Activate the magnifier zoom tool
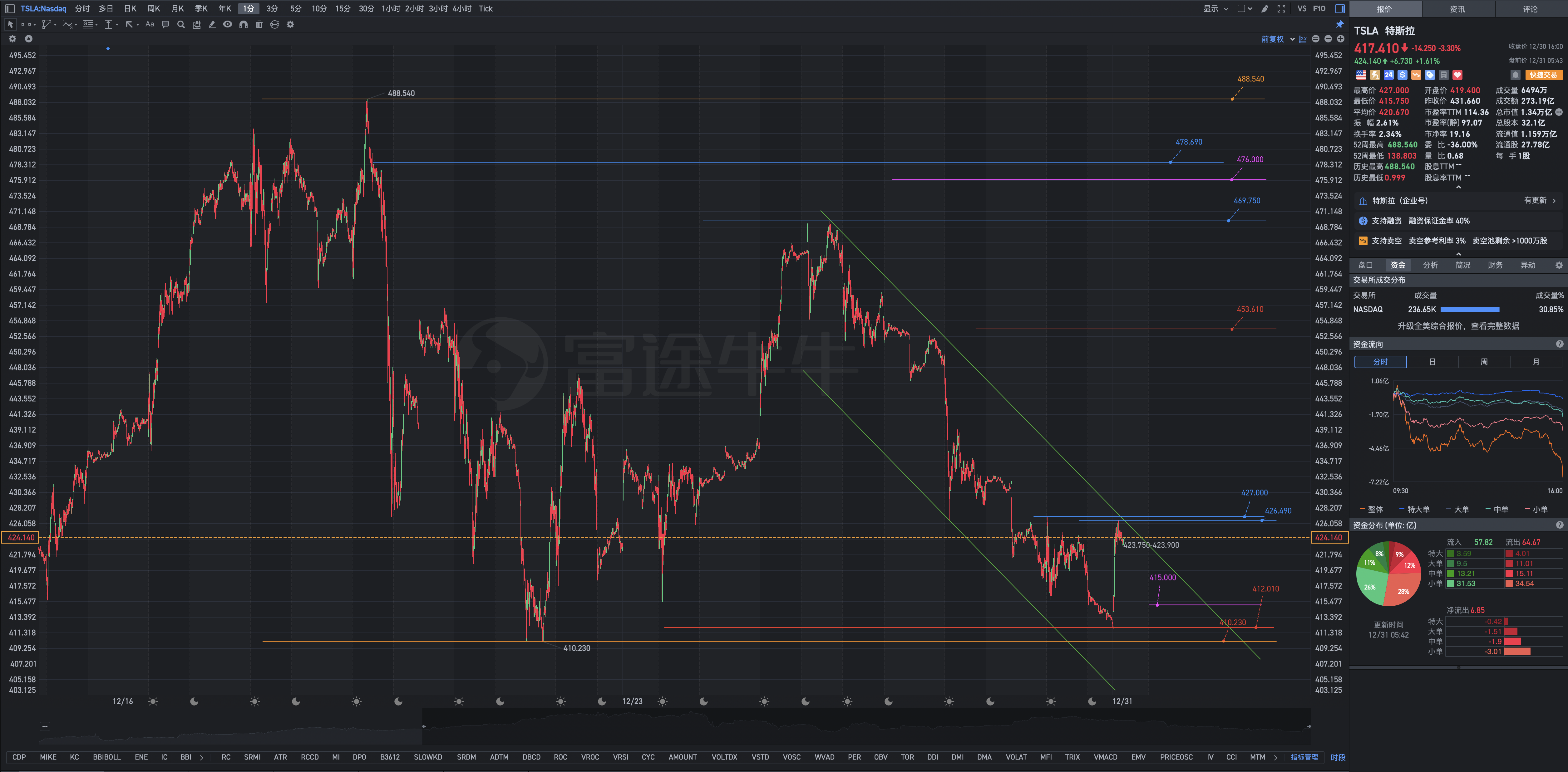This screenshot has width=1568, height=772. pyautogui.click(x=181, y=24)
